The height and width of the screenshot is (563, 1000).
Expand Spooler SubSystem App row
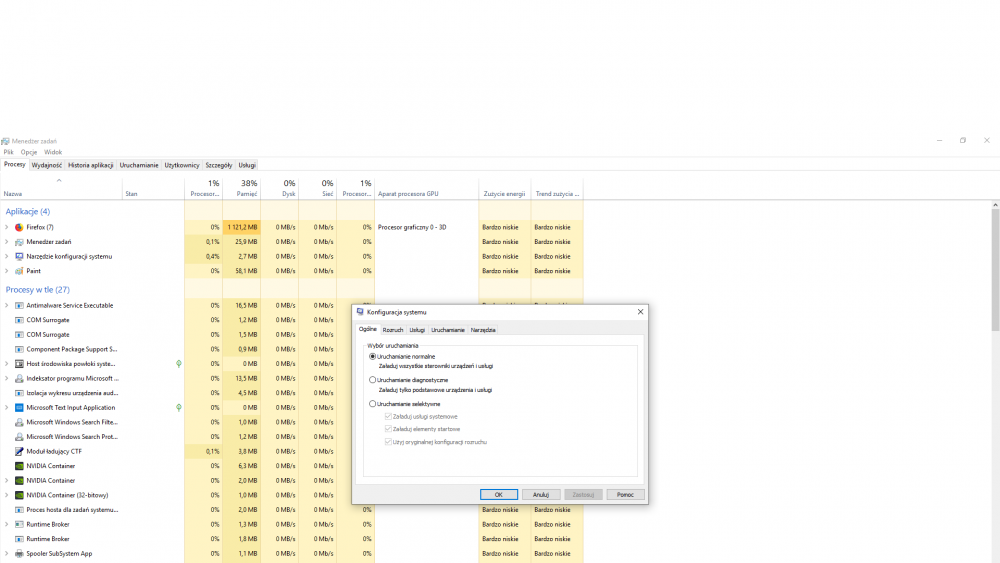coord(7,553)
